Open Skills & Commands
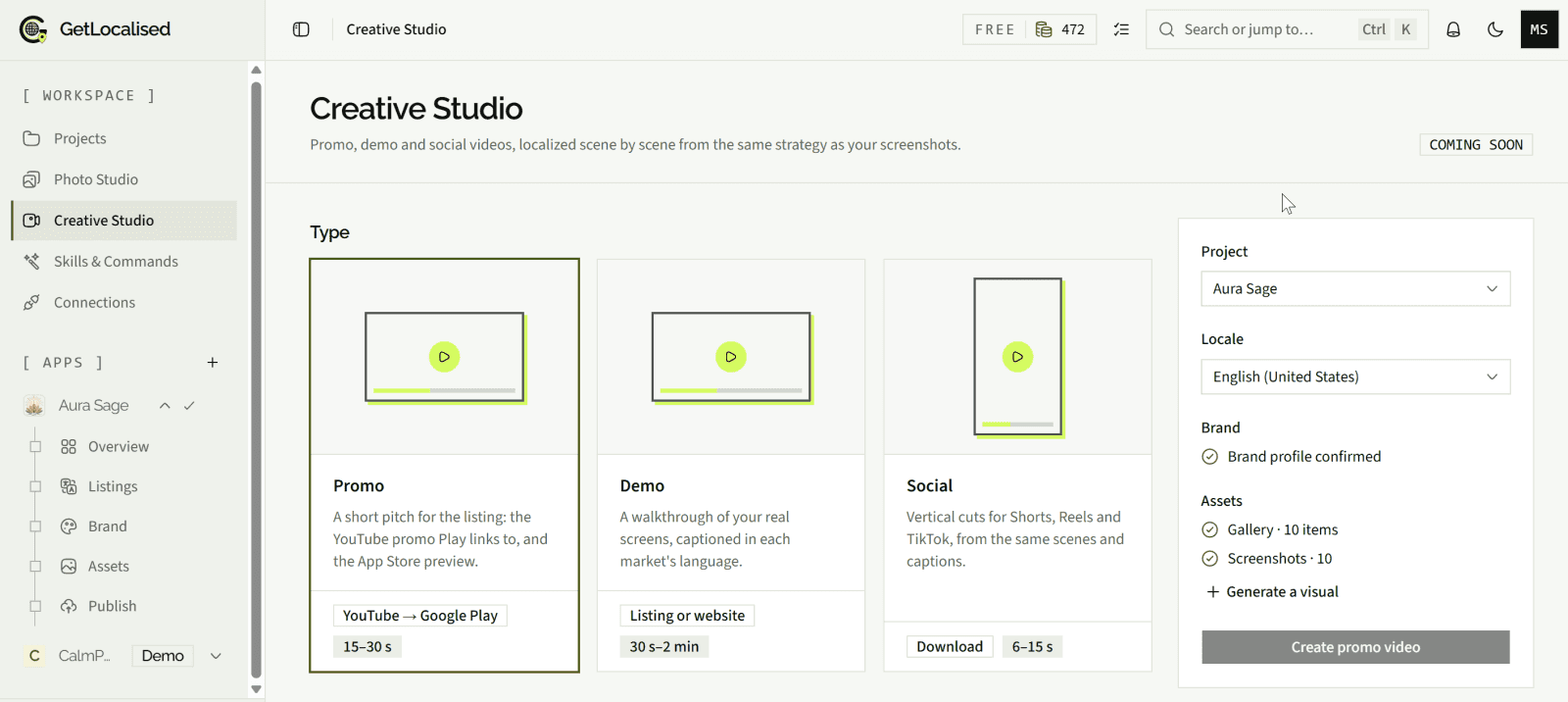Viewport: 1568px width, 702px height. point(123,262)
